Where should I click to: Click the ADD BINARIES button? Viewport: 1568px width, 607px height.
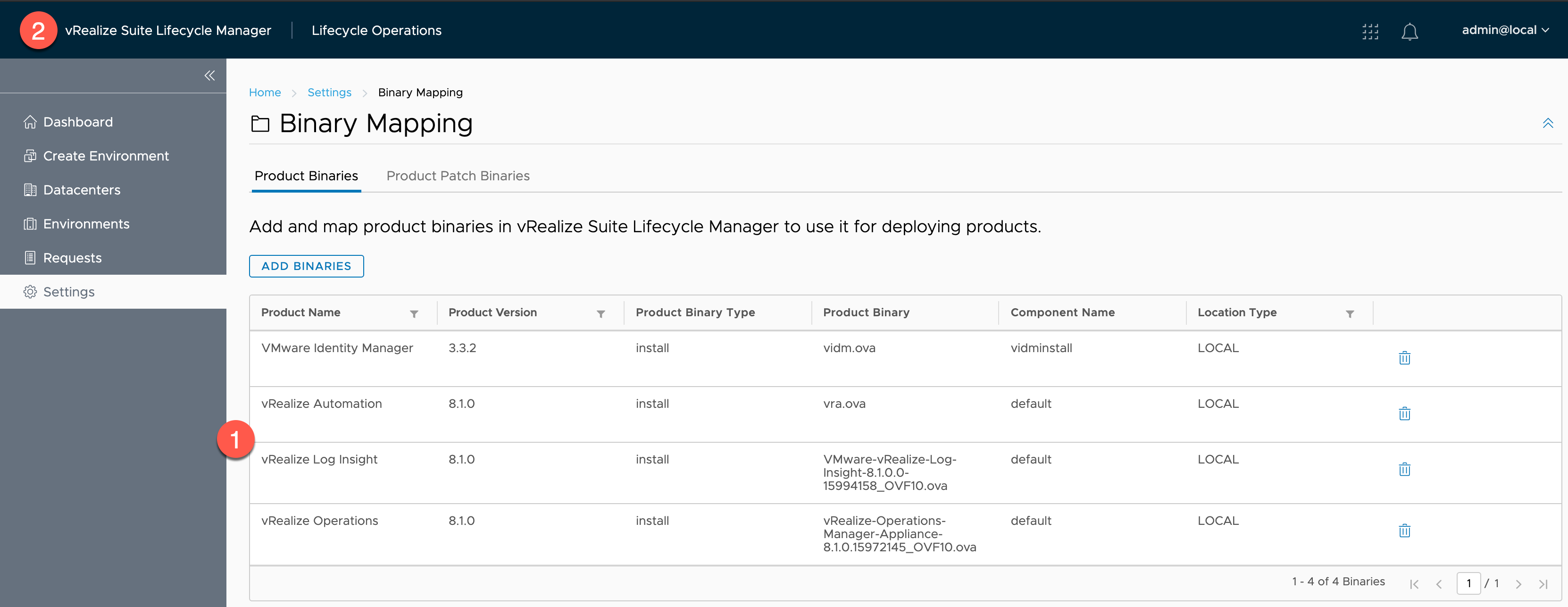306,266
